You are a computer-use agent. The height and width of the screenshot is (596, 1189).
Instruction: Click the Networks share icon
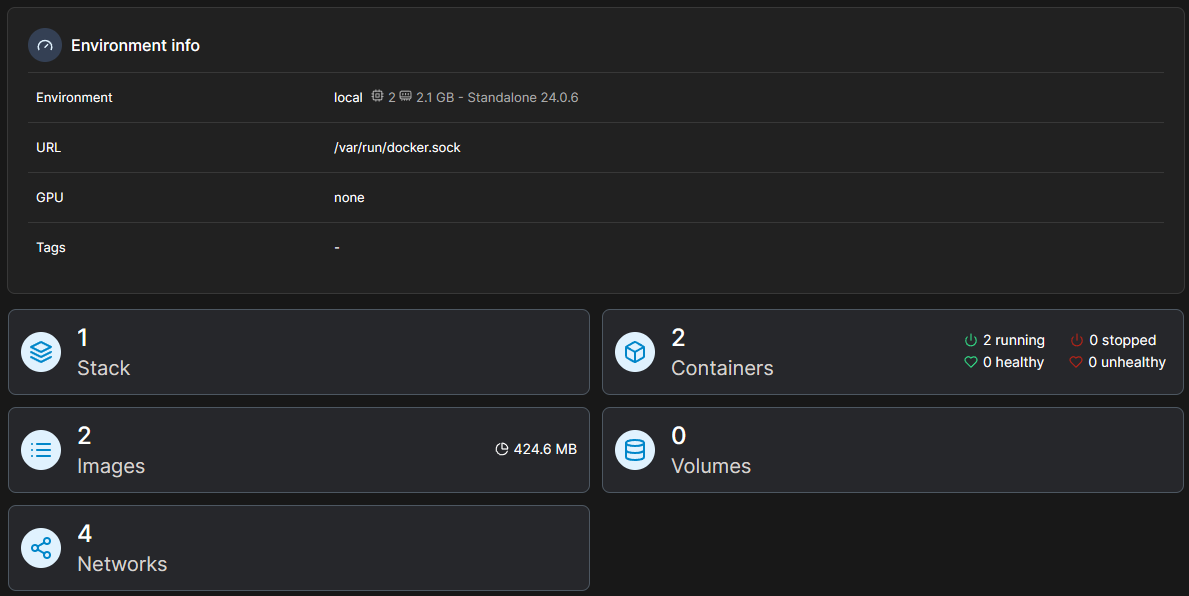tap(41, 548)
